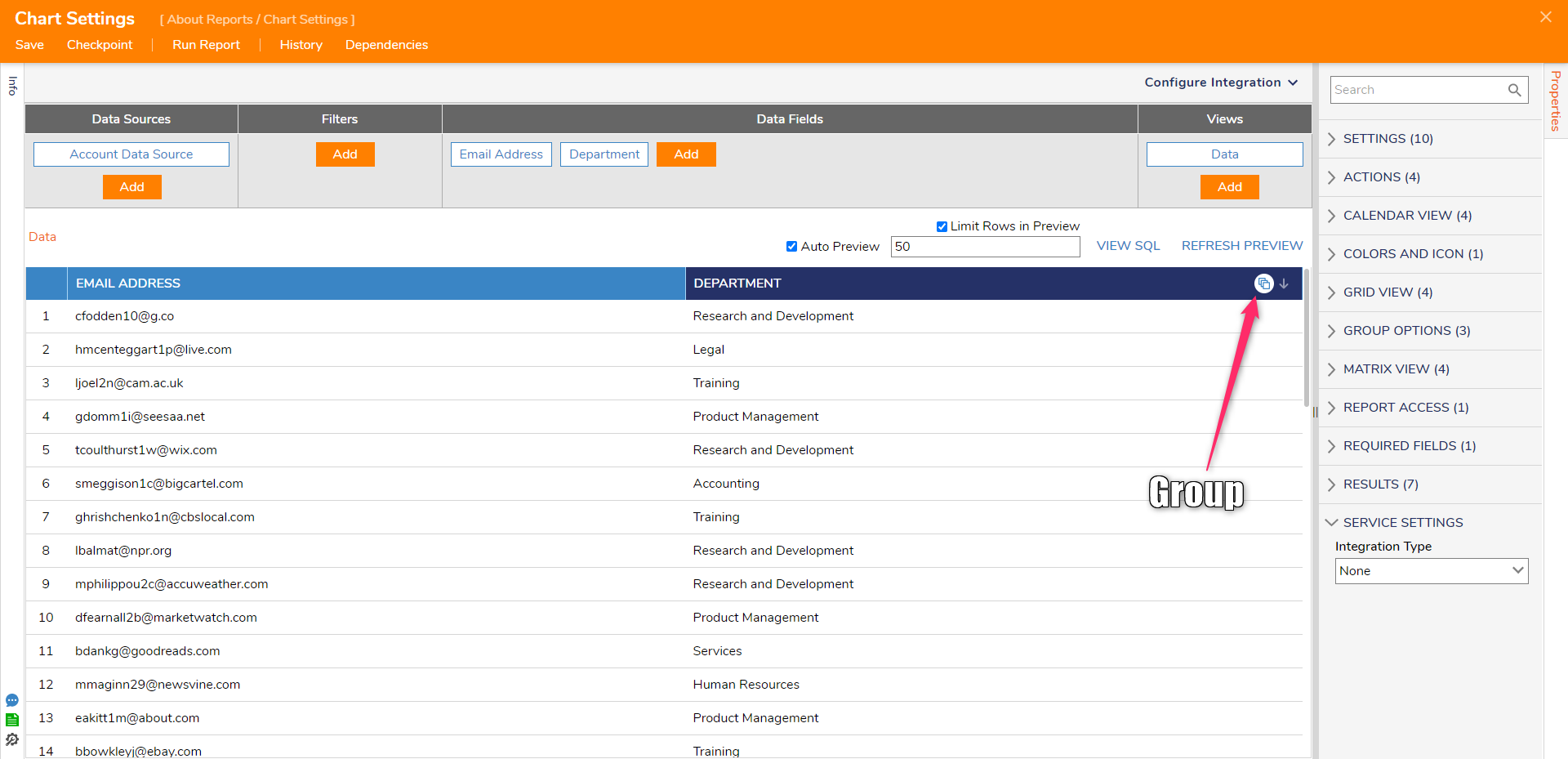Image resolution: width=1568 pixels, height=759 pixels.
Task: Expand the COLORS AND ICON (1) section
Action: pyautogui.click(x=1430, y=254)
